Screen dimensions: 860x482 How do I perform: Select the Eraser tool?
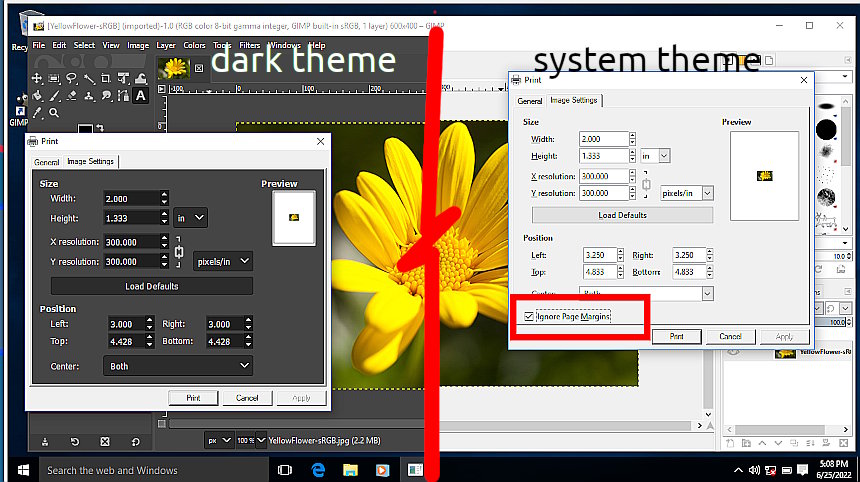71,96
